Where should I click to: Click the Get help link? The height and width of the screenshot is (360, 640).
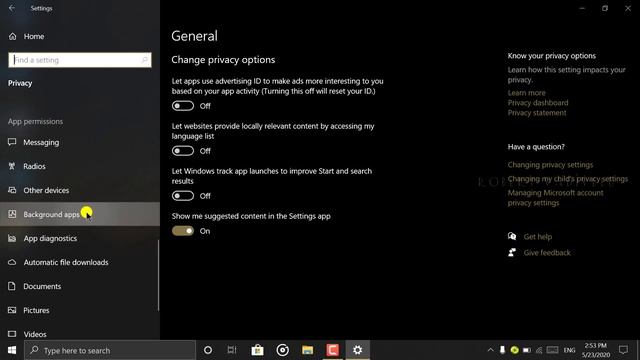[538, 236]
